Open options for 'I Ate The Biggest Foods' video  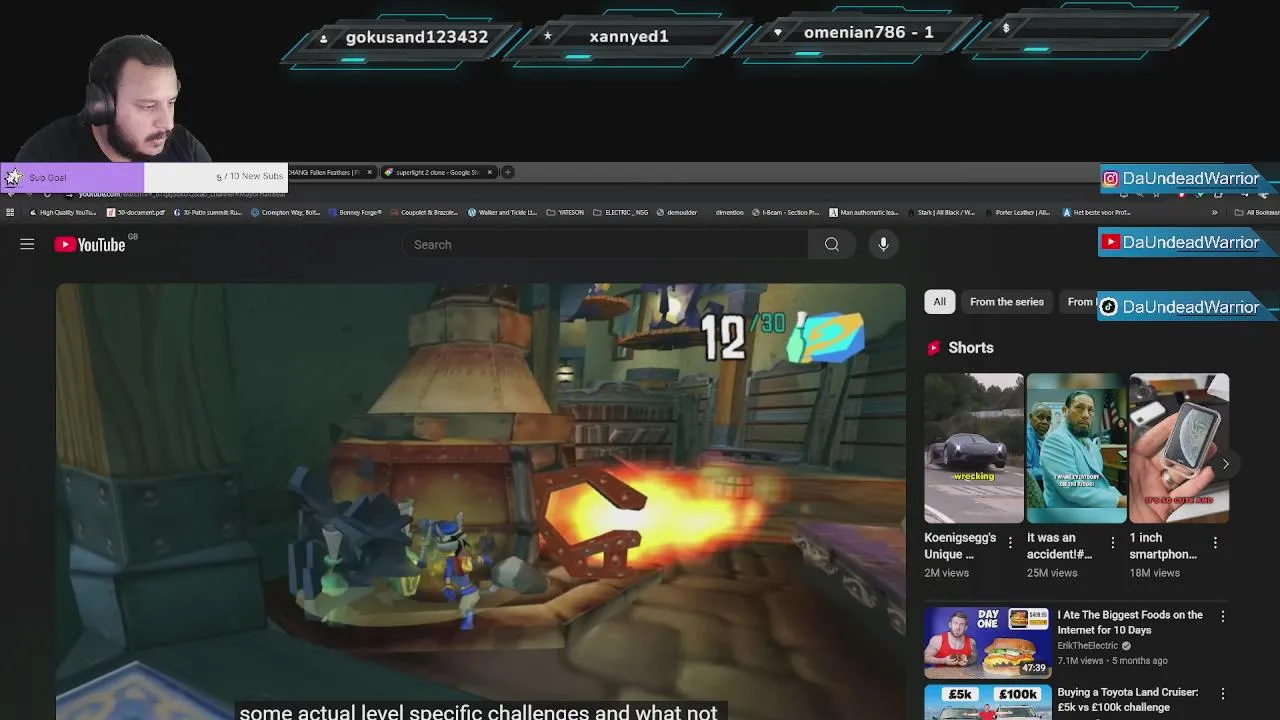point(1222,616)
